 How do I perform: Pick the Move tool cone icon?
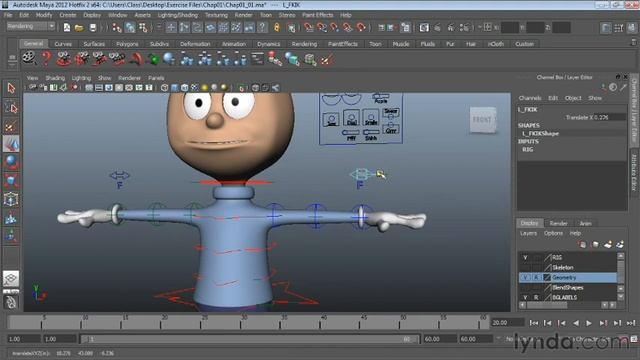click(x=11, y=144)
